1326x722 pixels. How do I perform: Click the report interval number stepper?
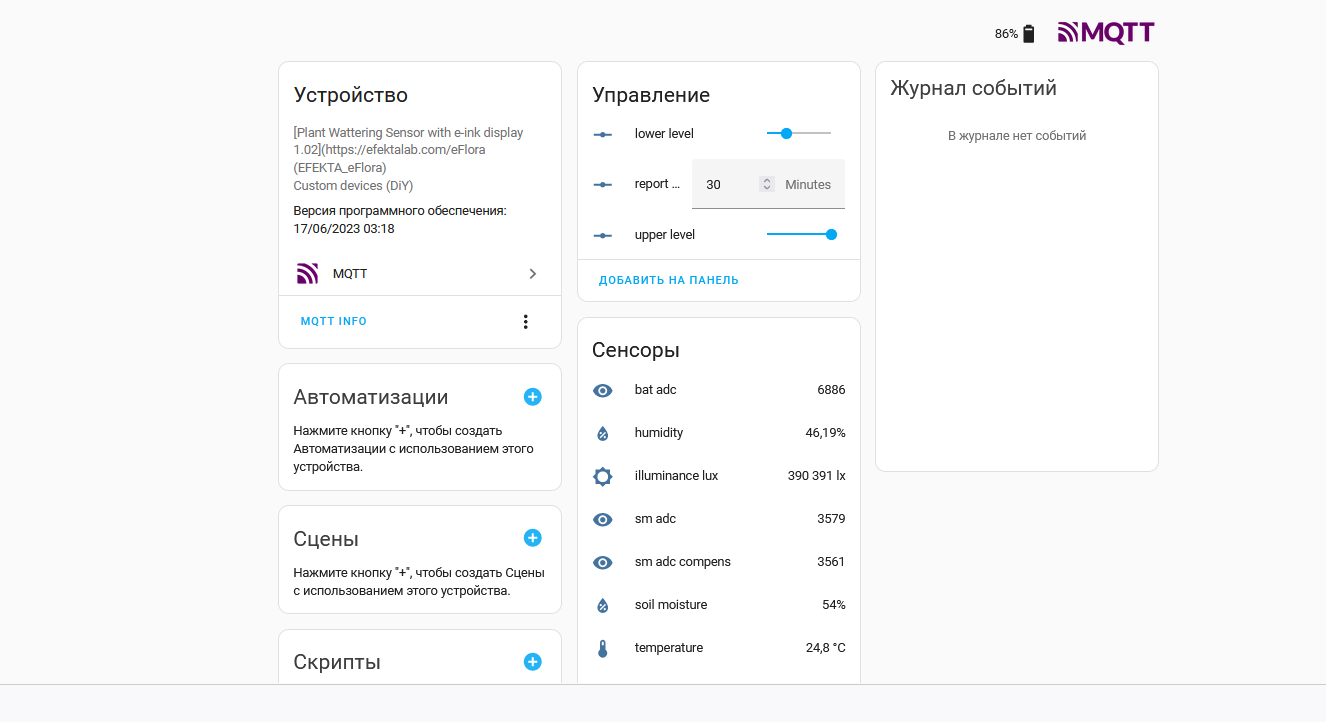[767, 184]
